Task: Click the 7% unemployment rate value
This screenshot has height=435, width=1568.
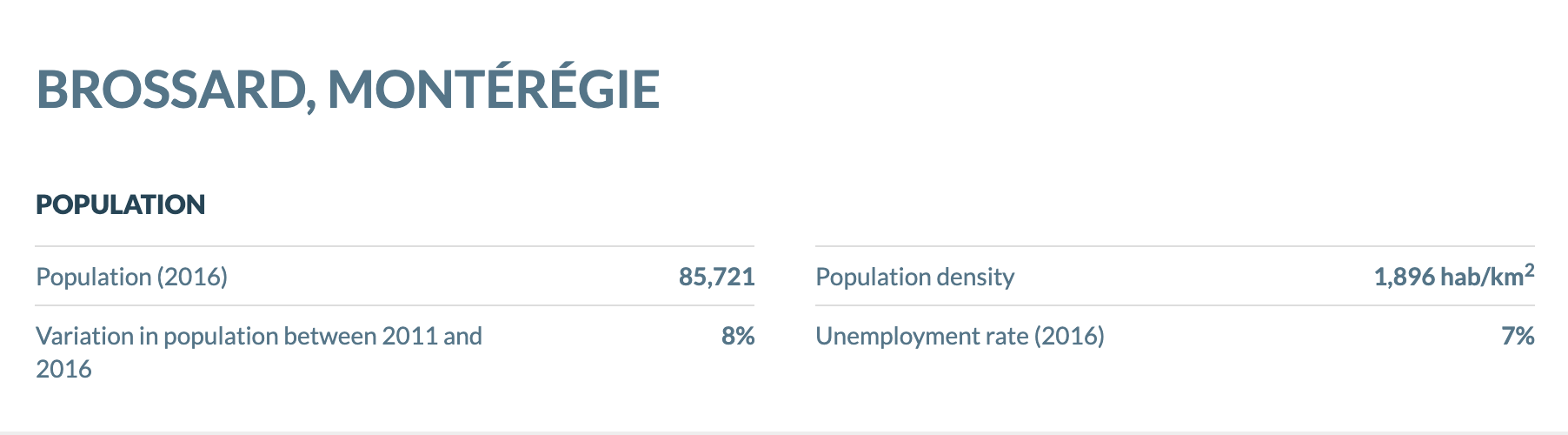Action: click(x=1518, y=336)
